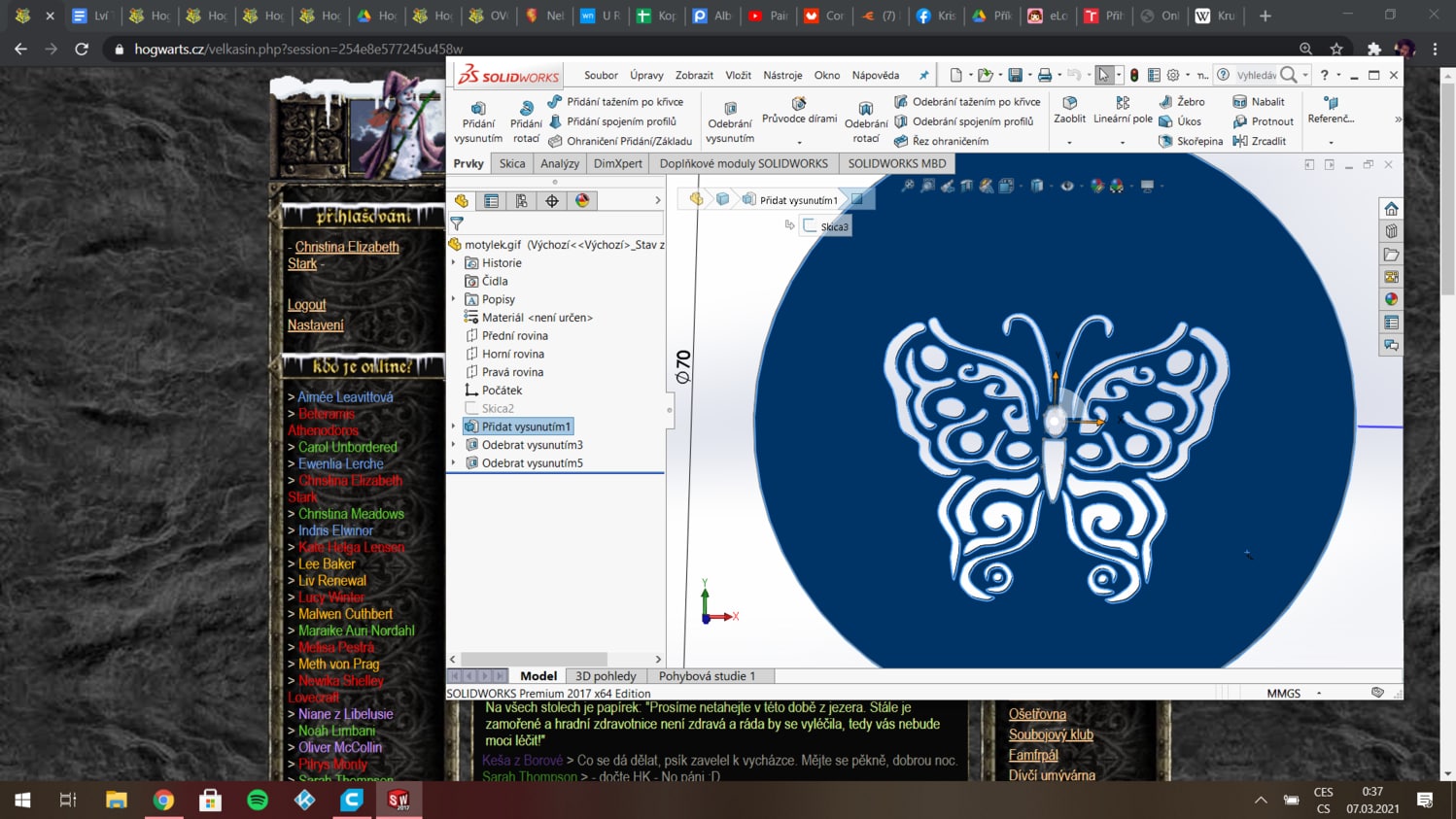Select Řez ohraničením tool
This screenshot has width=1456, height=819.
[x=941, y=141]
